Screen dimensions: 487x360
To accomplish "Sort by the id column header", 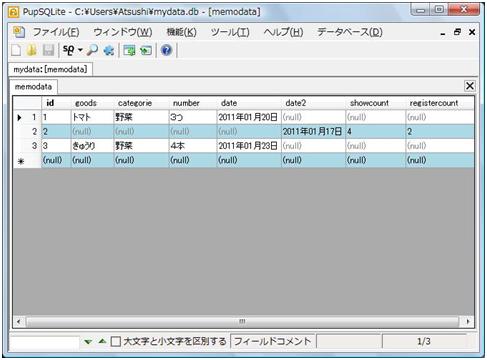I will click(56, 103).
